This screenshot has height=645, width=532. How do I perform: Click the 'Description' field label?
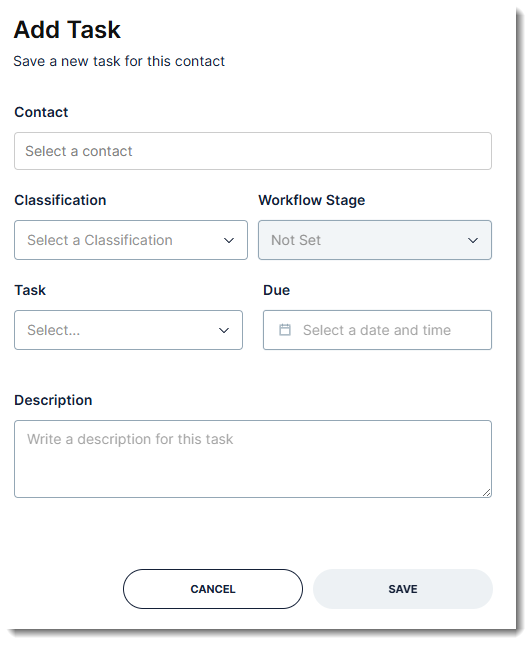click(x=53, y=400)
